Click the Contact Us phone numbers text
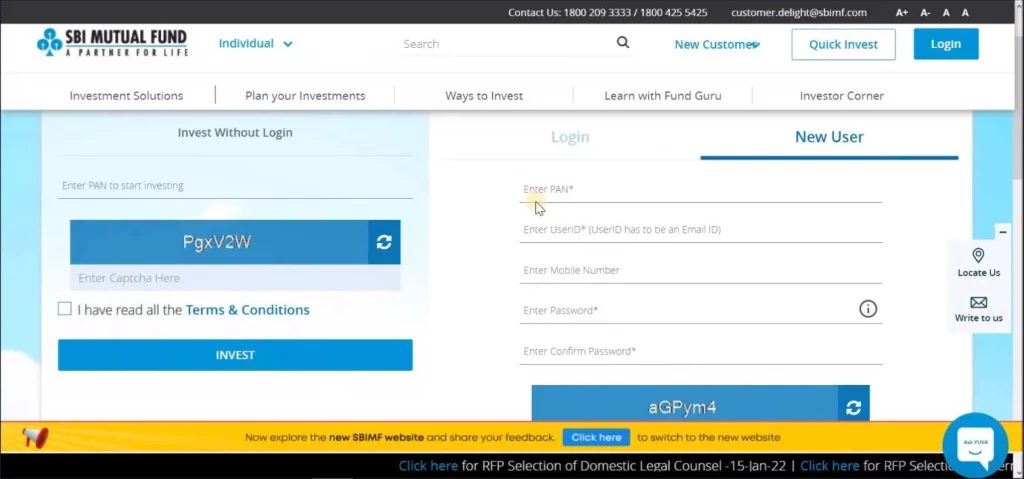Viewport: 1024px width, 479px height. (607, 12)
